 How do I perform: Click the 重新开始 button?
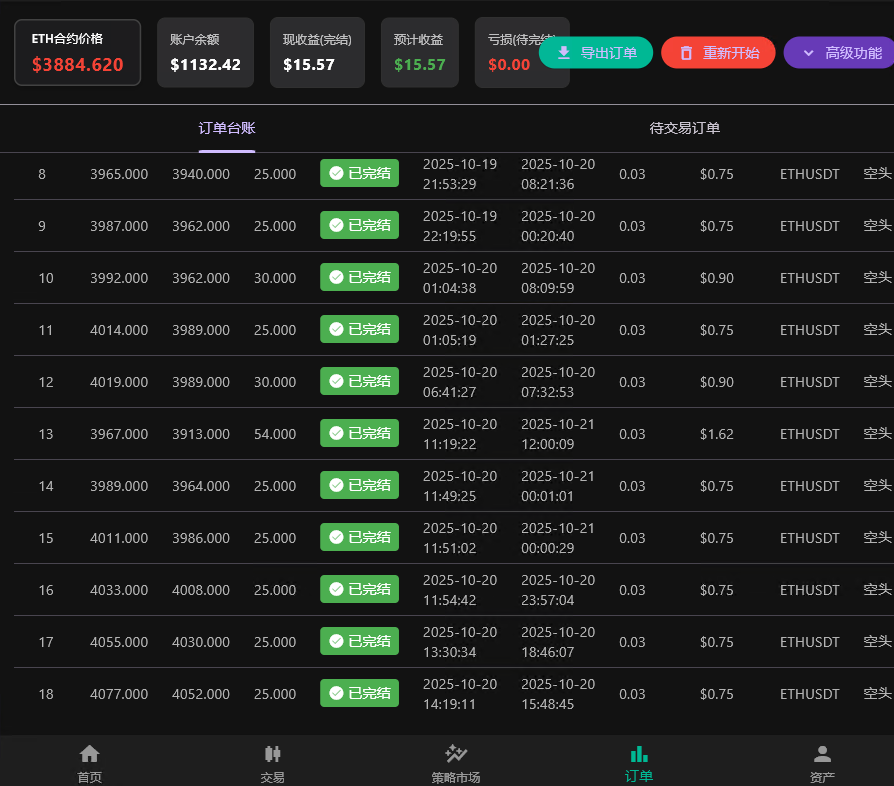[718, 52]
